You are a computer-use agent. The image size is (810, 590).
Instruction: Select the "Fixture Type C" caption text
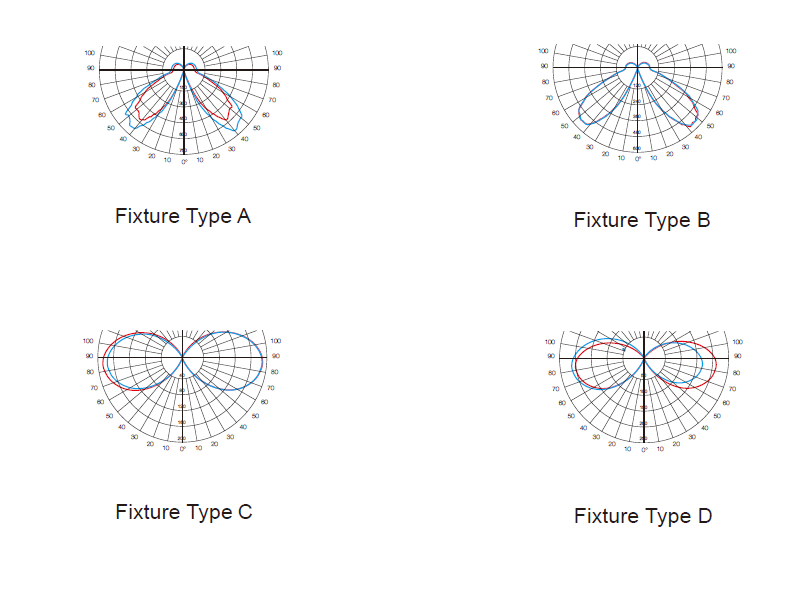pyautogui.click(x=183, y=512)
